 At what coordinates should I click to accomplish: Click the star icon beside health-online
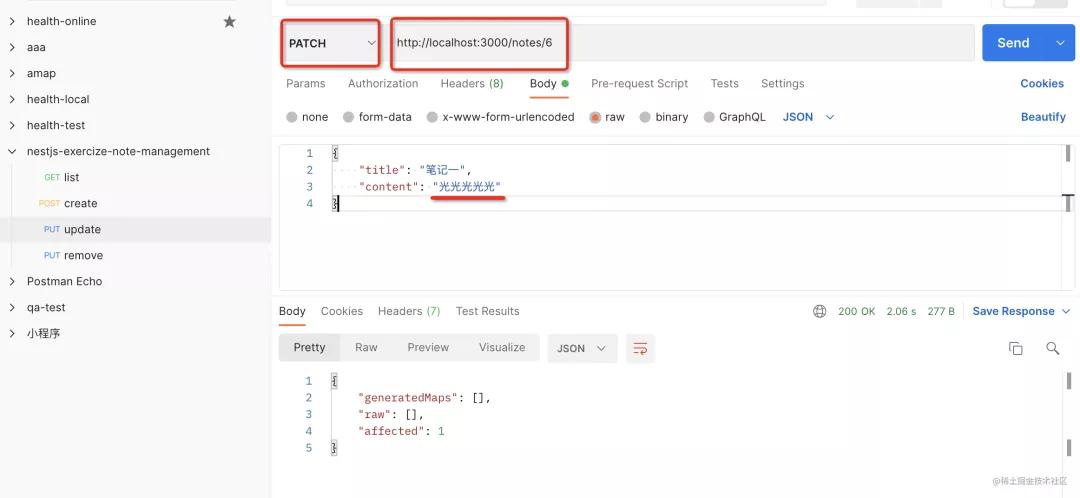click(229, 21)
